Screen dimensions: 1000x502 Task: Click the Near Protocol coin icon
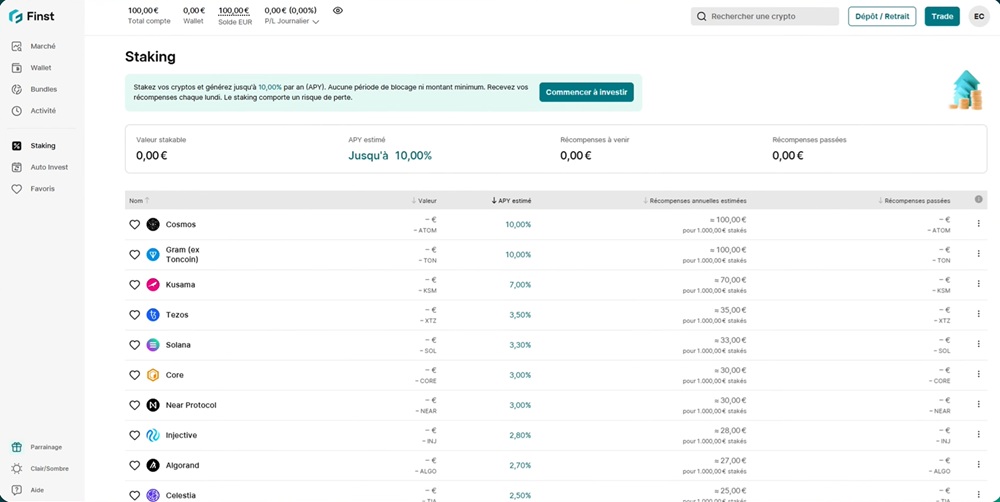[x=152, y=405]
